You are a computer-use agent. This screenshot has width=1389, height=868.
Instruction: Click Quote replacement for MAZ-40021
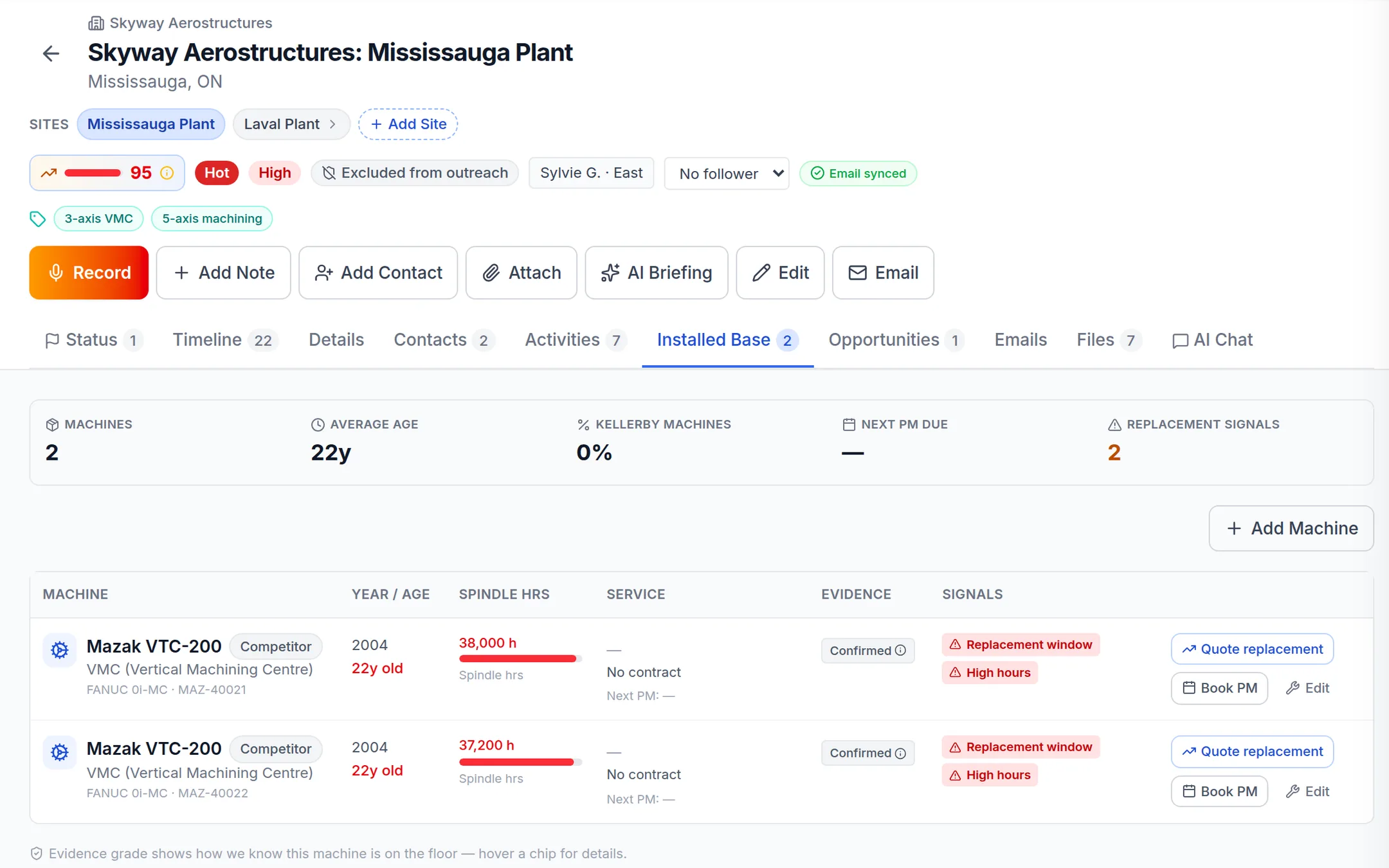[x=1252, y=649]
